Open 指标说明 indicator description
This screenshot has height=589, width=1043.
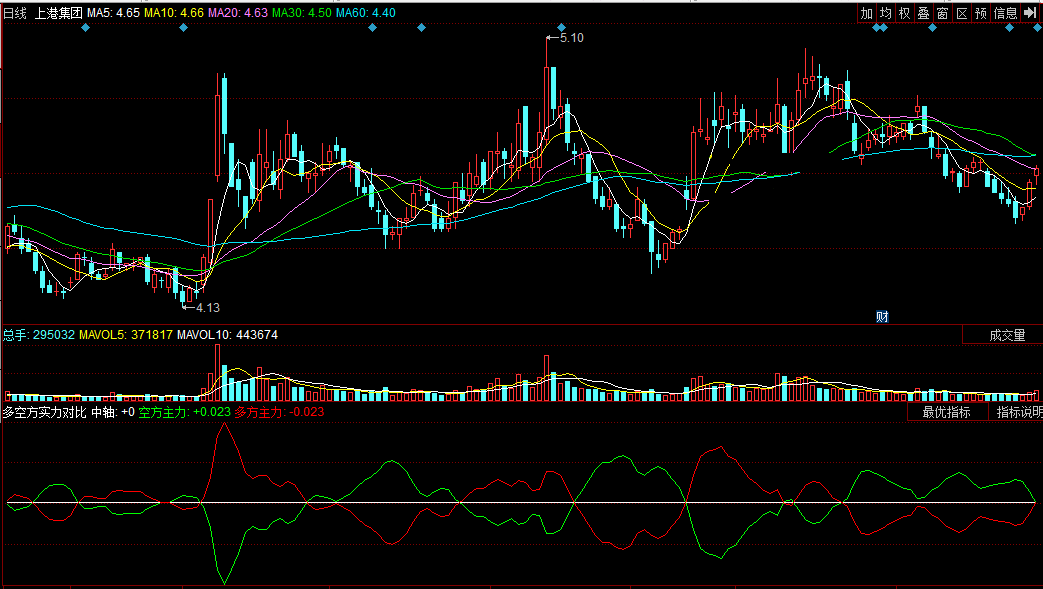tap(1018, 412)
